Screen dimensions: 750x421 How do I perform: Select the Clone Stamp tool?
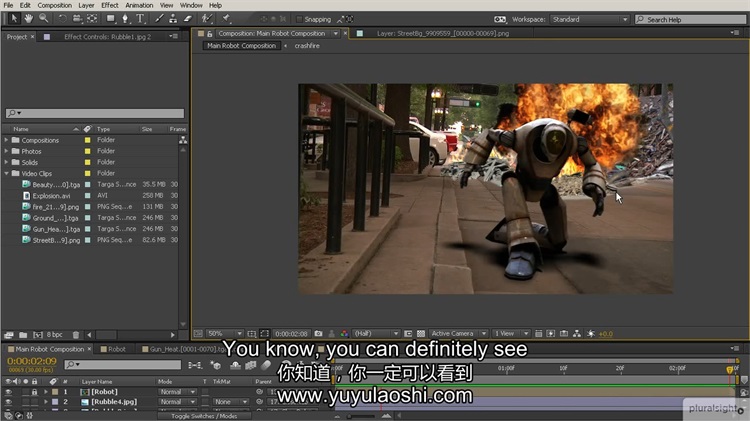click(x=173, y=19)
